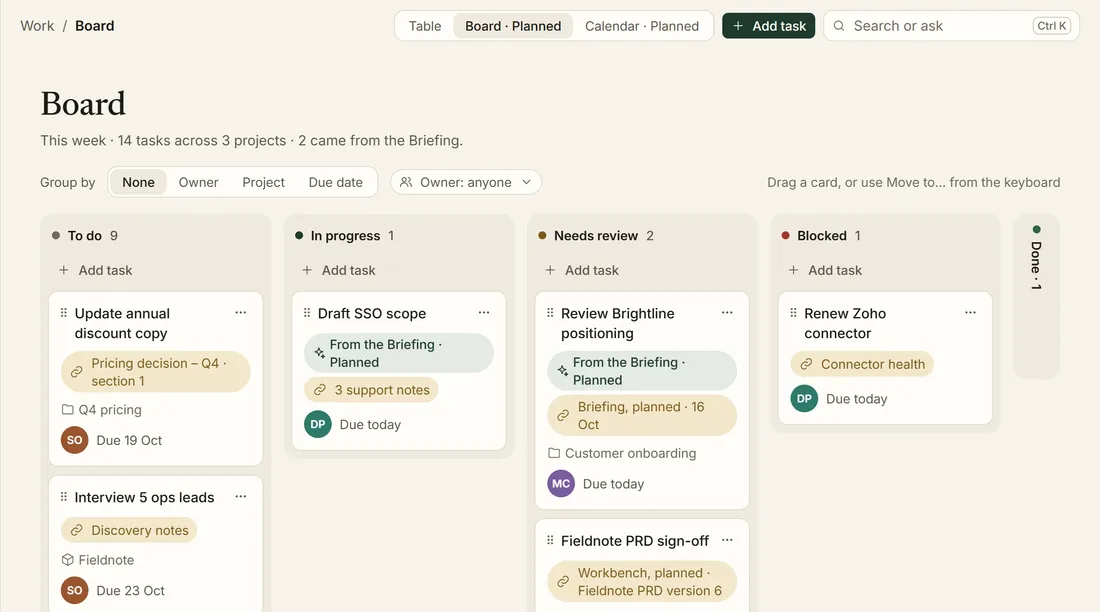Expand the collapsed Done column

pos(1036,296)
